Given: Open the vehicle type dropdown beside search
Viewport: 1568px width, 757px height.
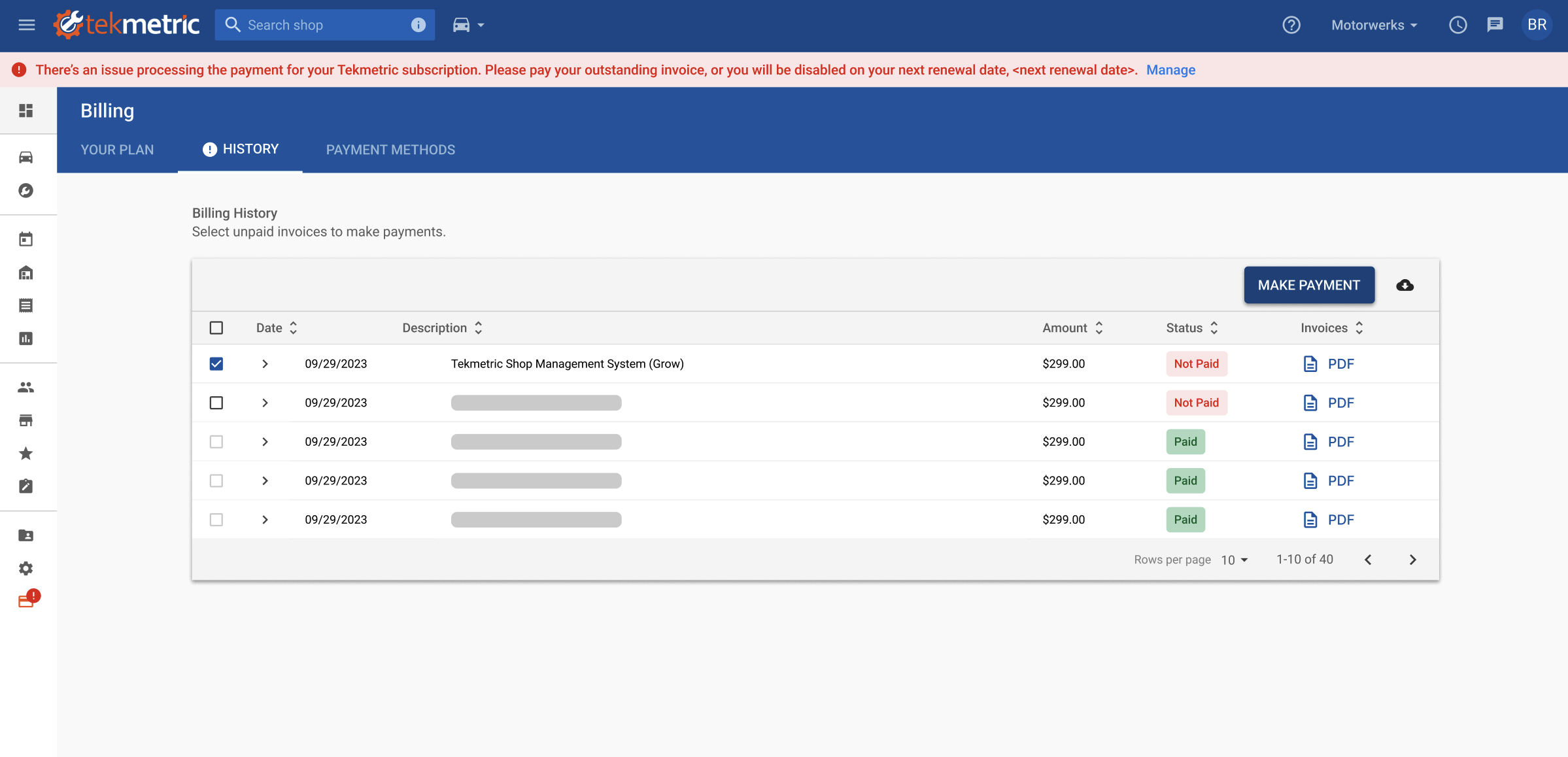Looking at the screenshot, I should tap(468, 25).
